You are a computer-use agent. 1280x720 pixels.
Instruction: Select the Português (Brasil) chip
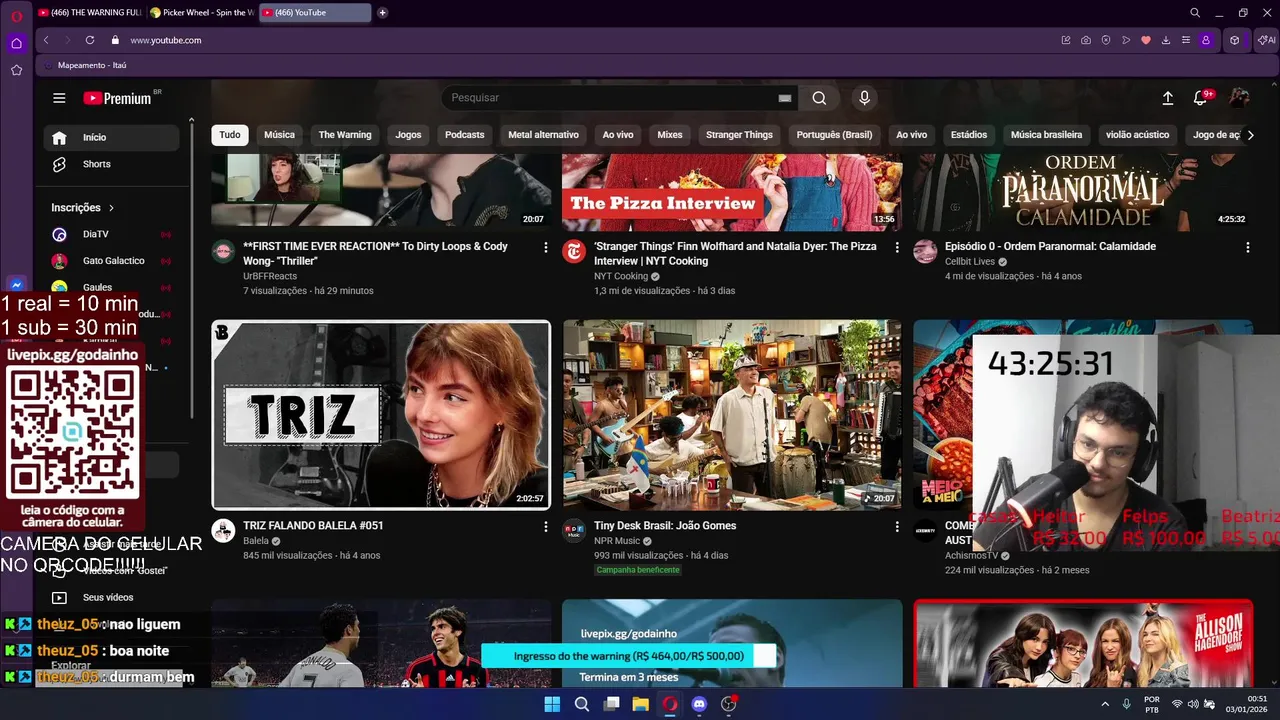(x=834, y=135)
